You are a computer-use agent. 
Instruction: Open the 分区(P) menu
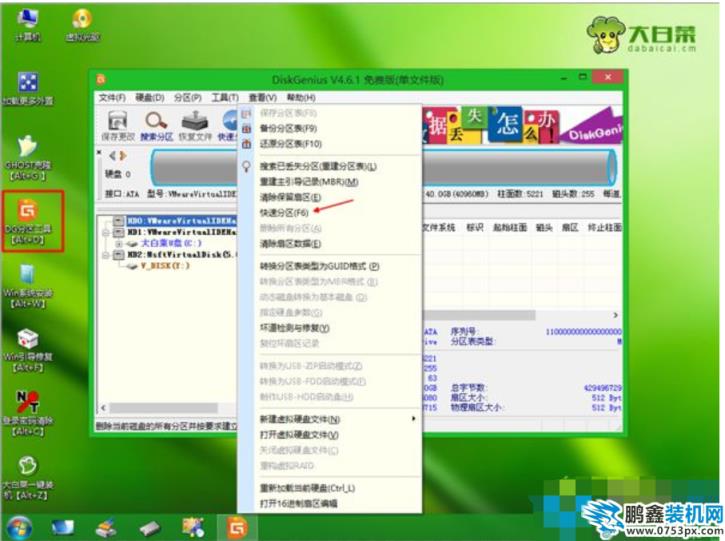click(188, 98)
